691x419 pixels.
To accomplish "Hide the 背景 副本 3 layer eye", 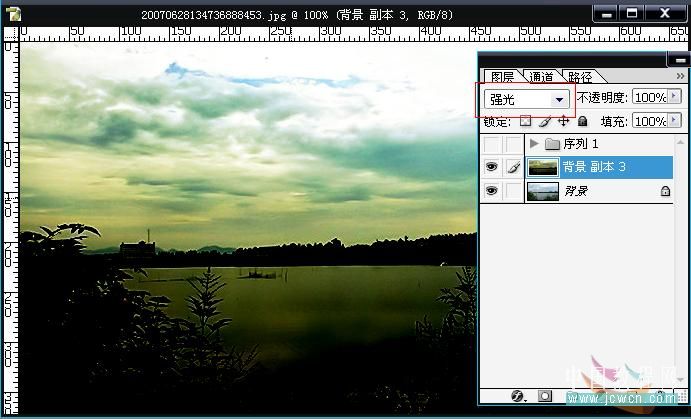I will [x=491, y=167].
